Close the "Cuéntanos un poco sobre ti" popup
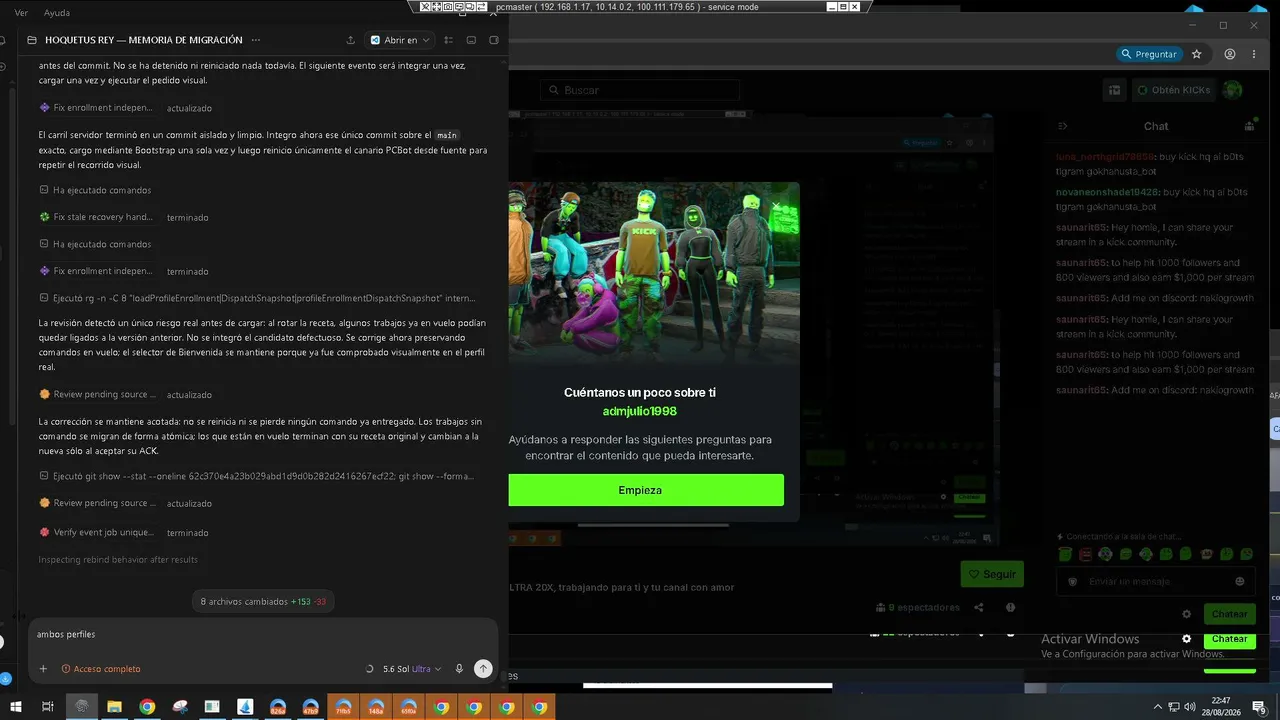 pos(776,206)
